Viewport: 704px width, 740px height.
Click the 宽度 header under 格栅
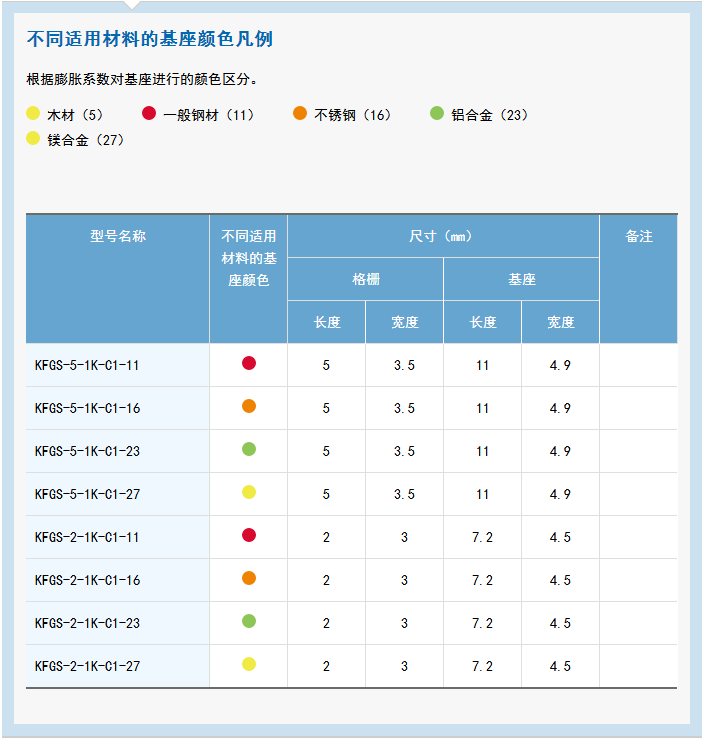point(404,322)
